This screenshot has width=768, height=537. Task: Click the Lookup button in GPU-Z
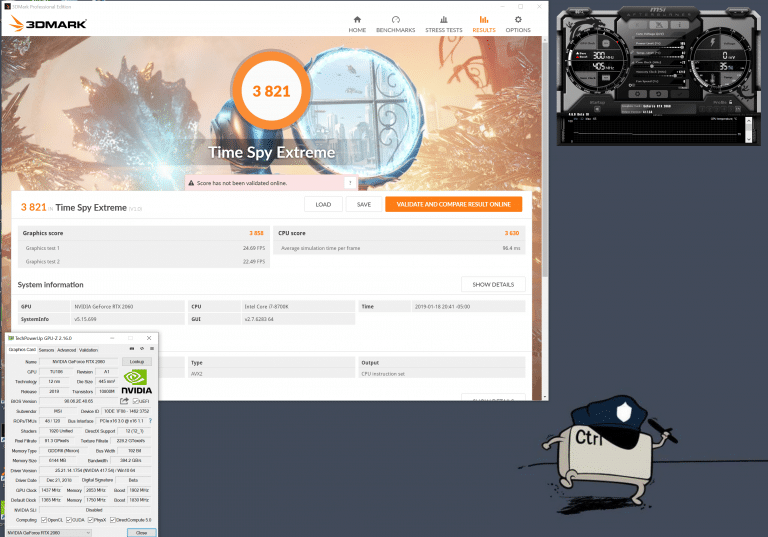point(137,362)
